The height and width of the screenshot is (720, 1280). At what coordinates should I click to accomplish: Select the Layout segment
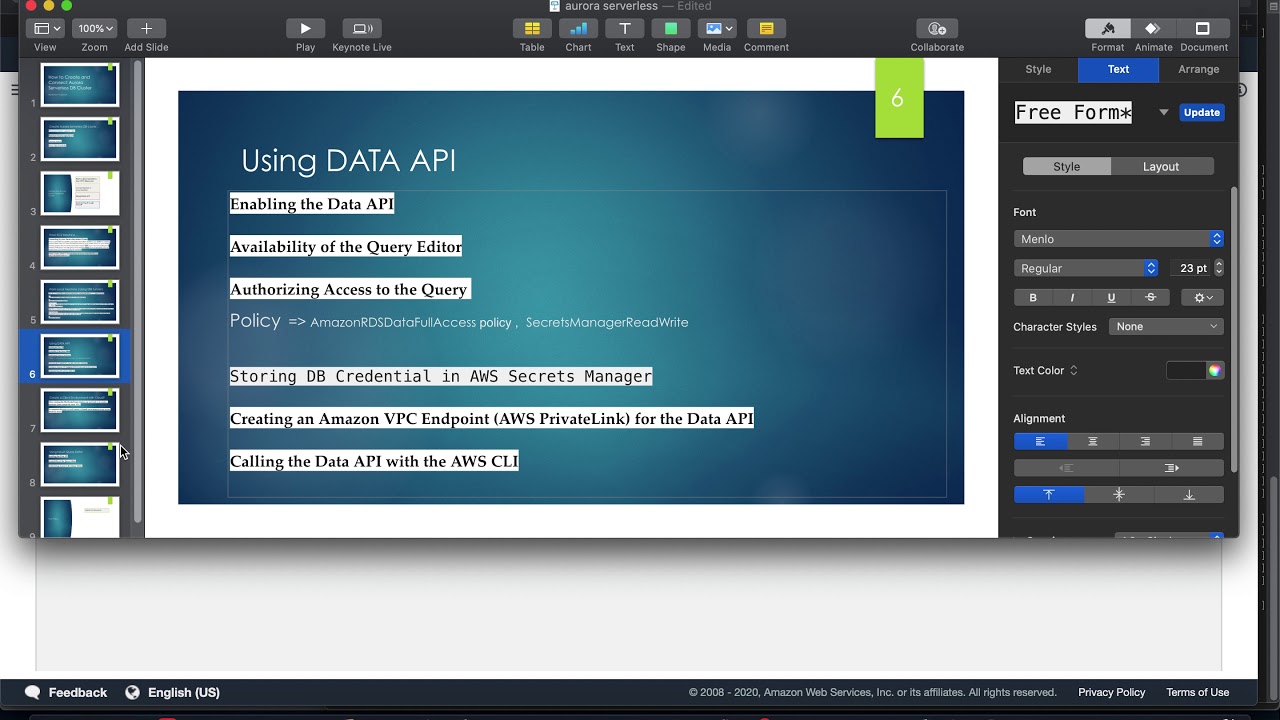tap(1161, 167)
